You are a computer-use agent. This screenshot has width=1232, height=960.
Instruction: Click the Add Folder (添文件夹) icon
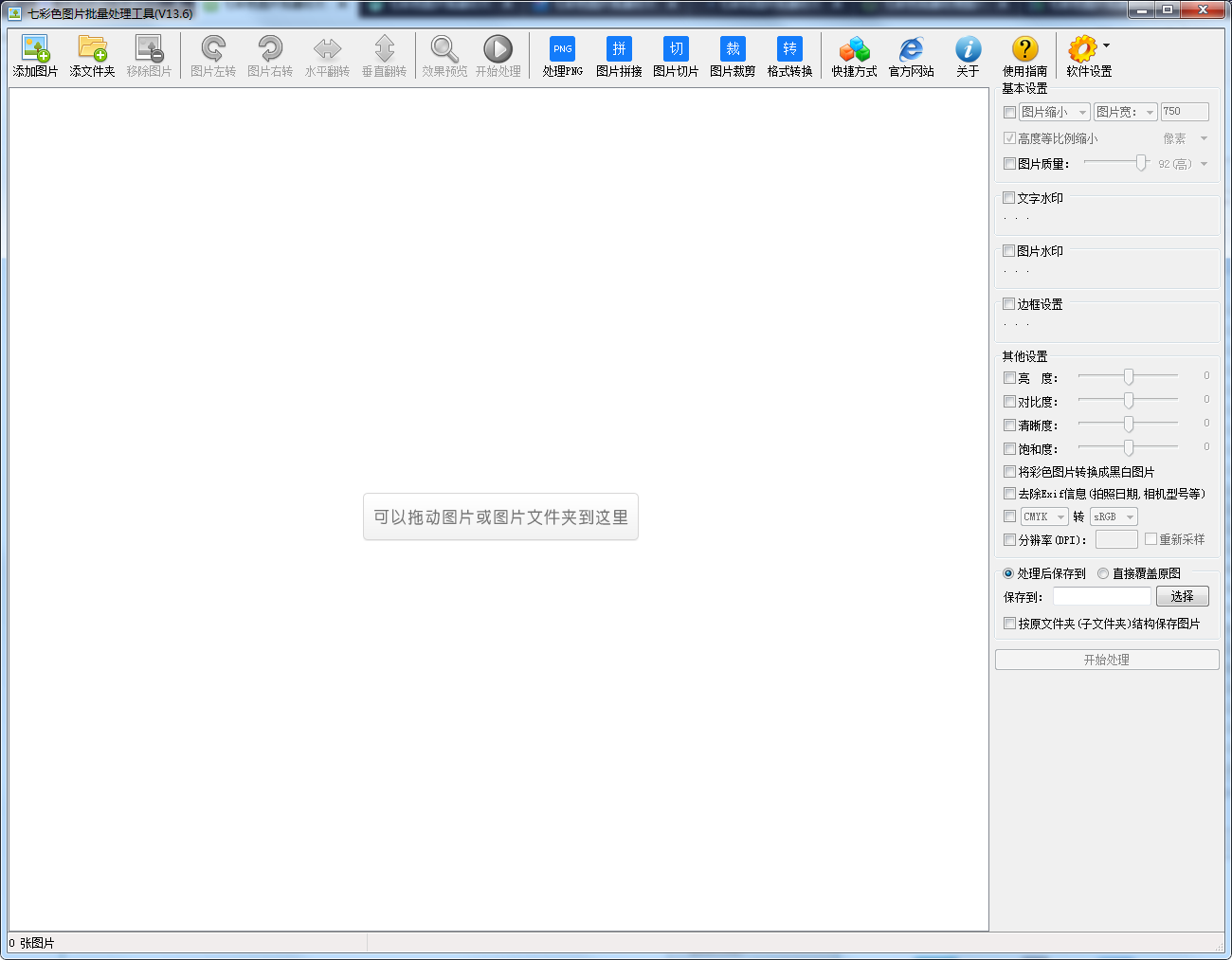point(92,49)
